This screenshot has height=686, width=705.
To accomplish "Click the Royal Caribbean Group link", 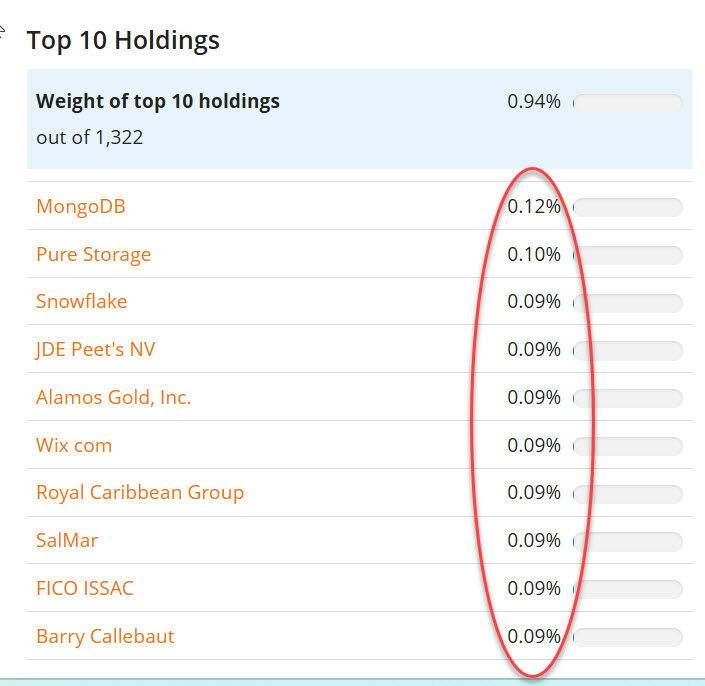I will (x=139, y=492).
